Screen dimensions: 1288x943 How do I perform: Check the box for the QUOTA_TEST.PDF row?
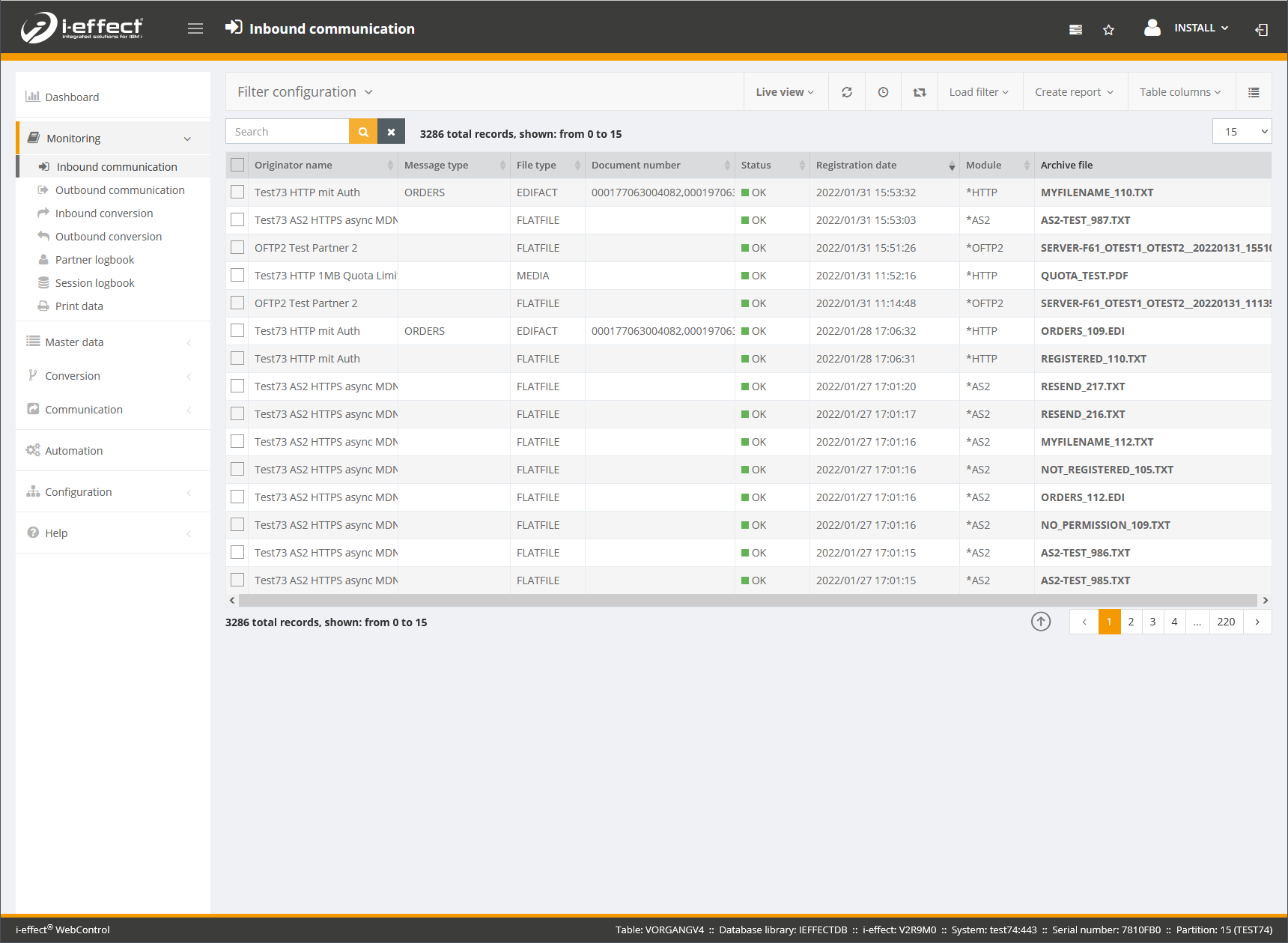tap(237, 276)
